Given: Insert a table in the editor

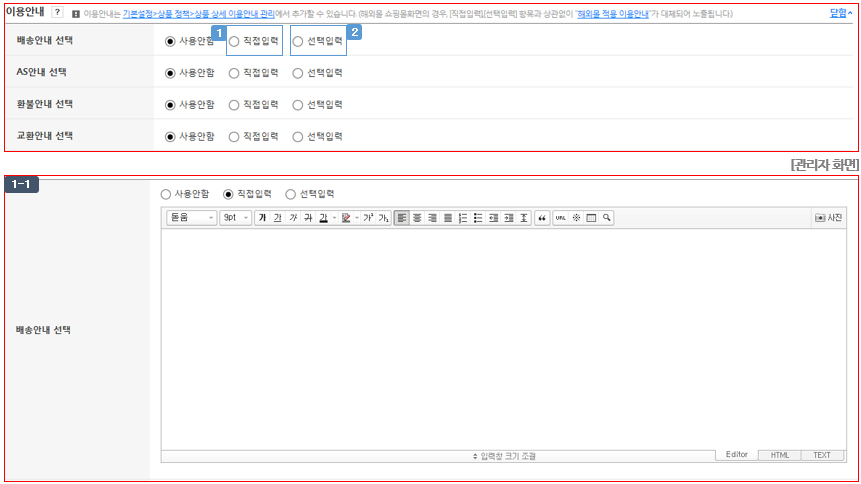Looking at the screenshot, I should click(591, 218).
